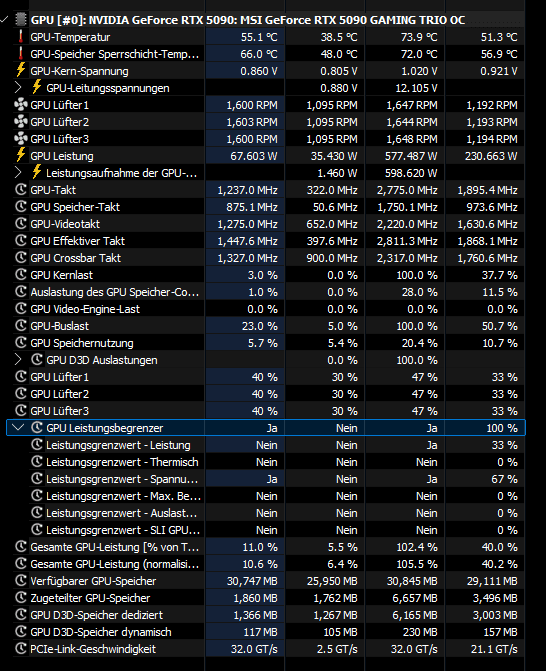The image size is (546, 671).
Task: Click the 2,775.0 MHz maximum GPU clock value
Action: 407,190
